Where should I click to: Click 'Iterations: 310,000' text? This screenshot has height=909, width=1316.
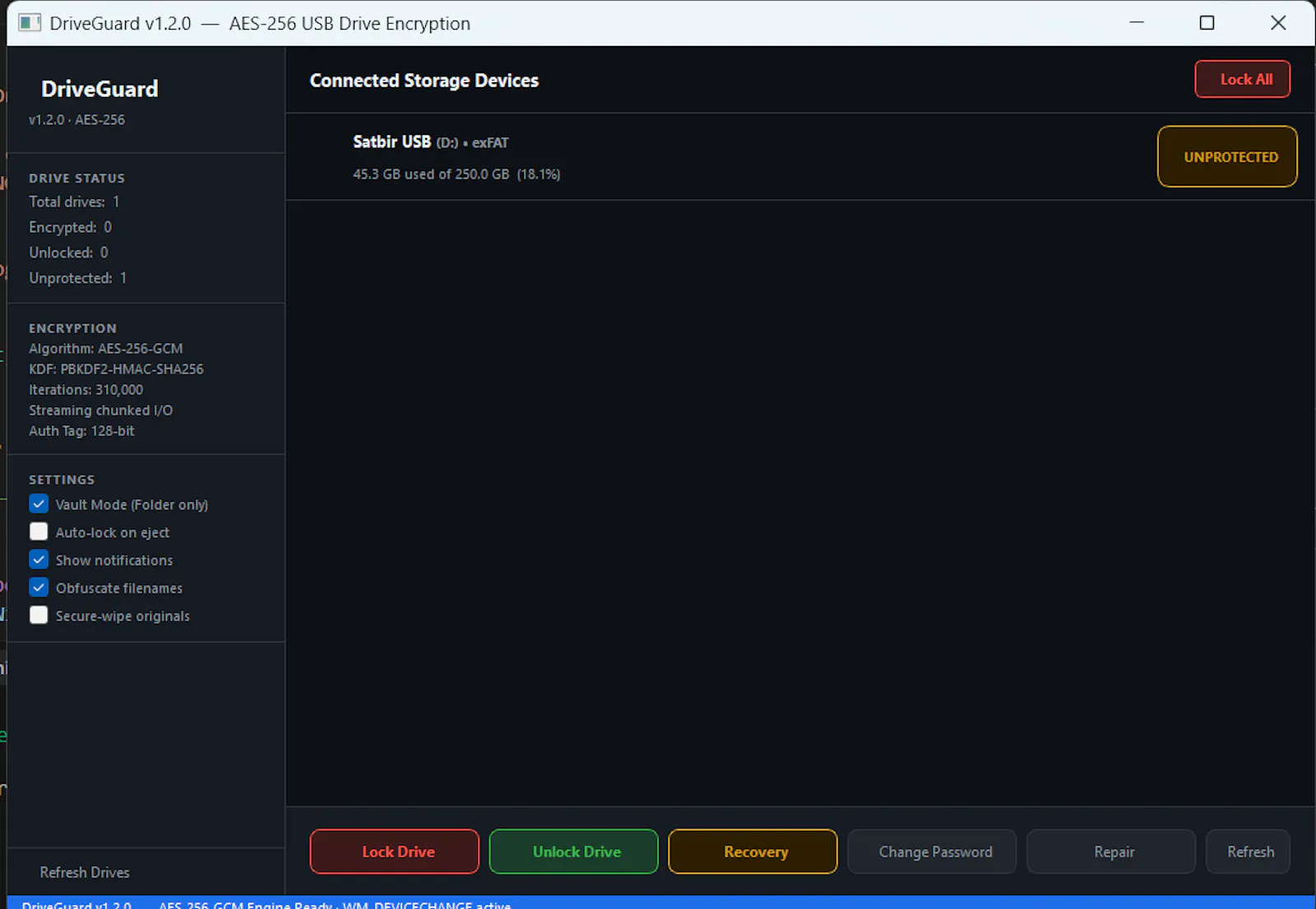point(86,390)
